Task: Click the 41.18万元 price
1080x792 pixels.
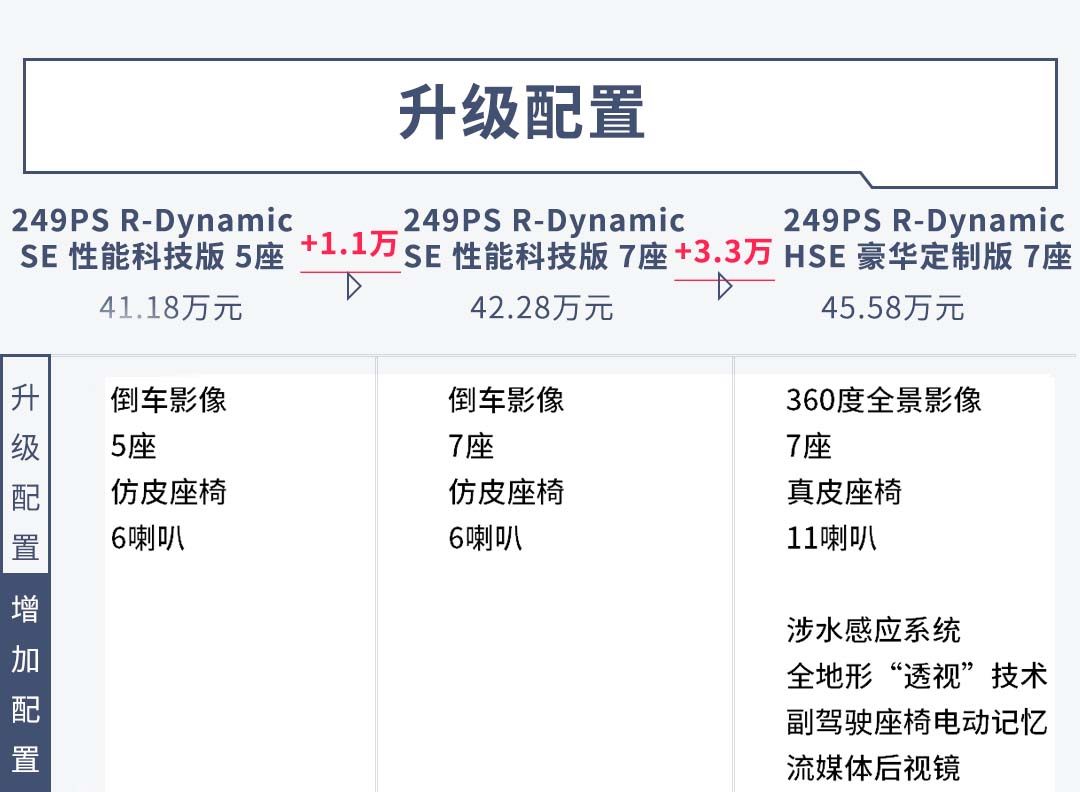Action: coord(171,307)
